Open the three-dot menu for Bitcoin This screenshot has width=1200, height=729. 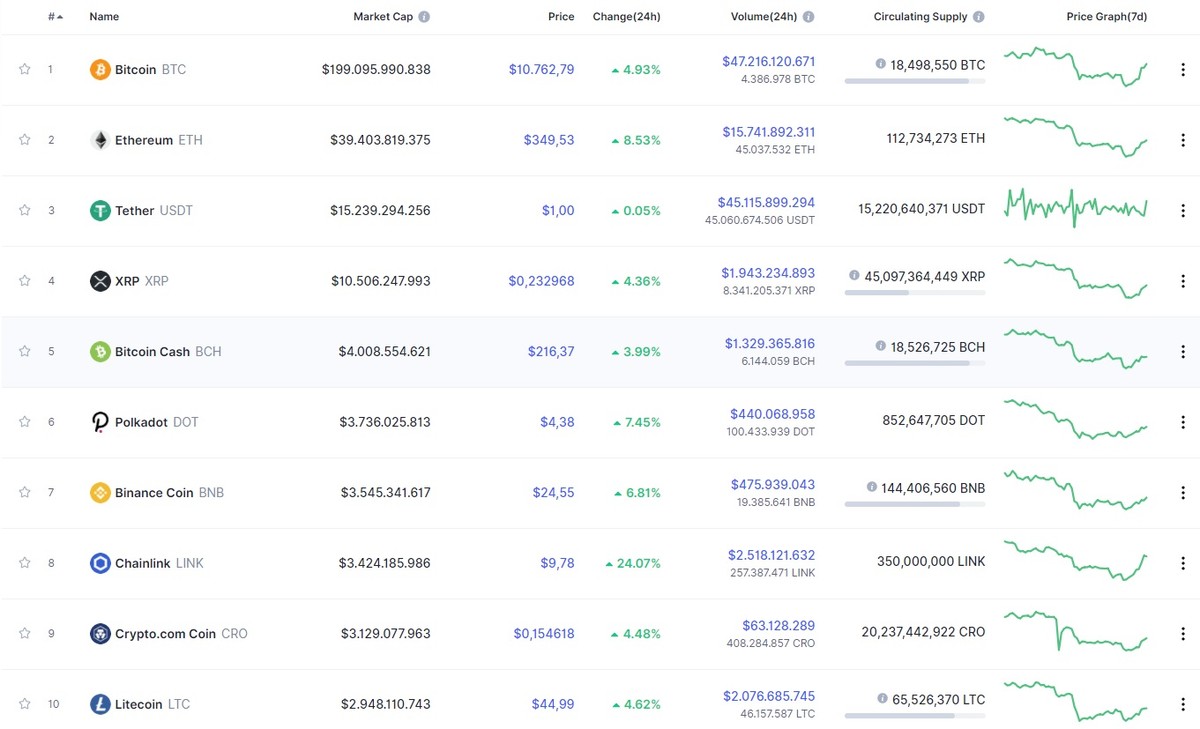click(1183, 69)
